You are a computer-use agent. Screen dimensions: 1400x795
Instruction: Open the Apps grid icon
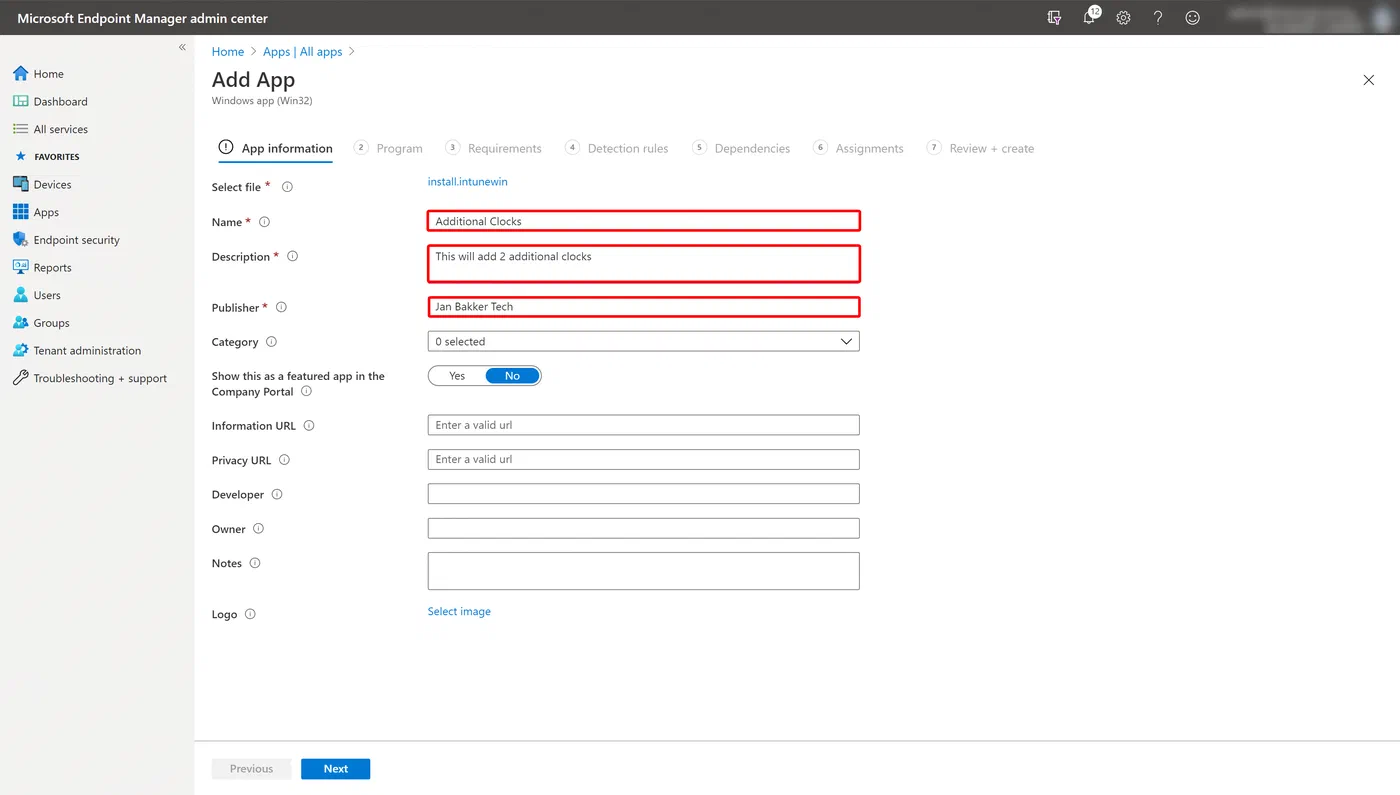(x=20, y=212)
